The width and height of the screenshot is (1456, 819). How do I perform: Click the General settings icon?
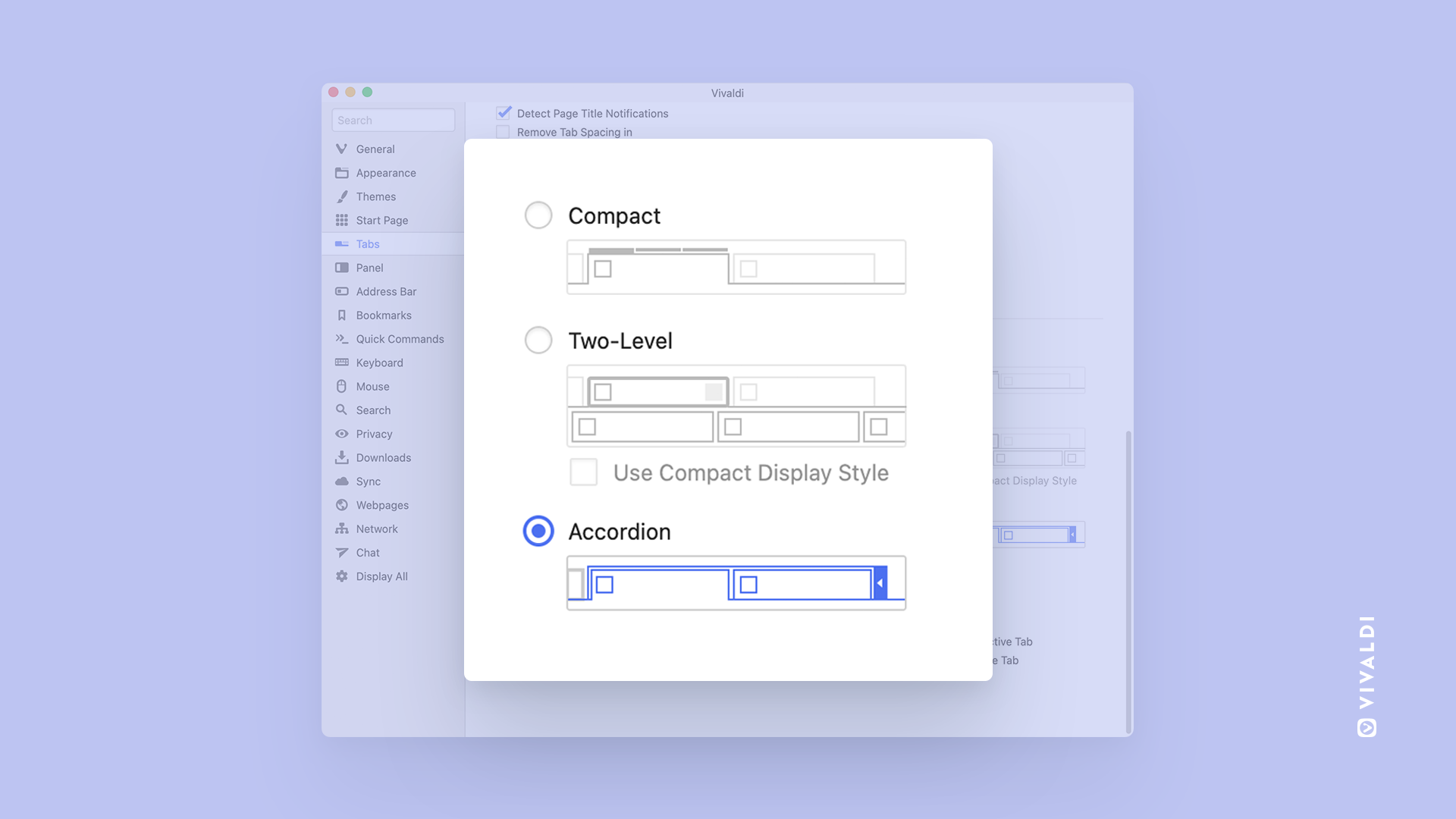click(x=341, y=149)
